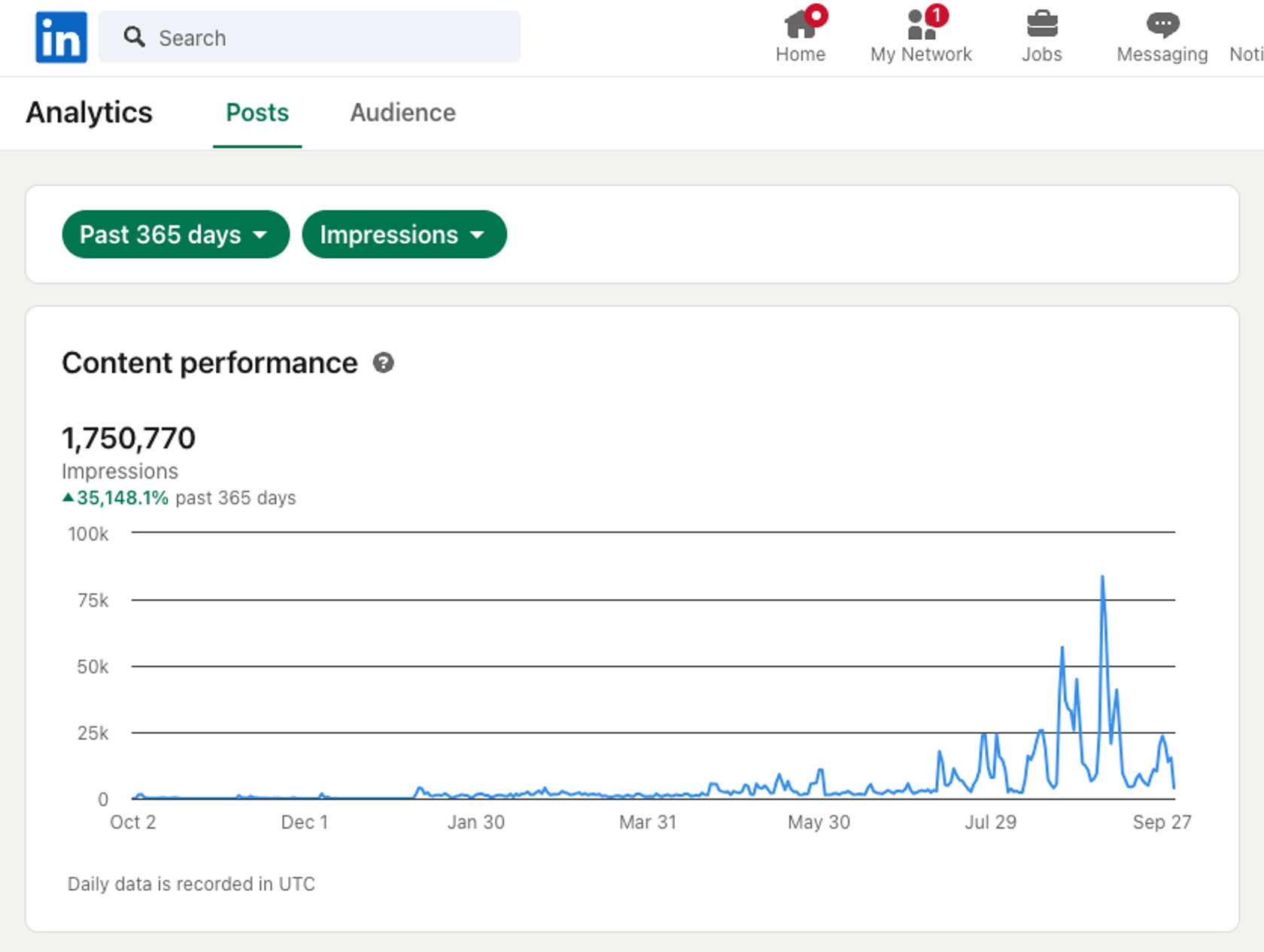
Task: Click the Sep 27 axis label
Action: click(1162, 822)
